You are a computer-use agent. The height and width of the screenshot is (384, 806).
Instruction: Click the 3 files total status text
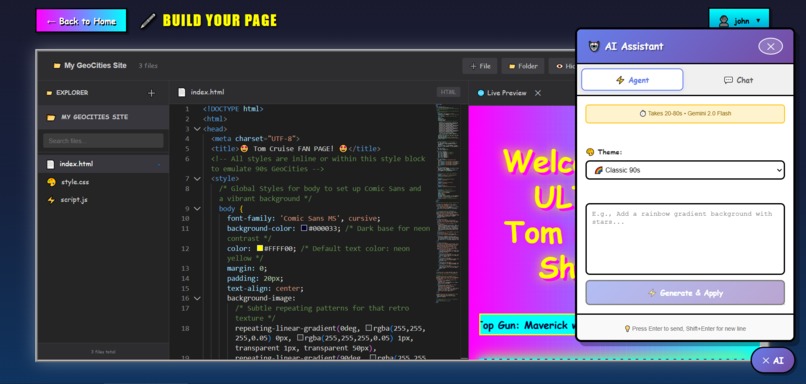[x=103, y=352]
